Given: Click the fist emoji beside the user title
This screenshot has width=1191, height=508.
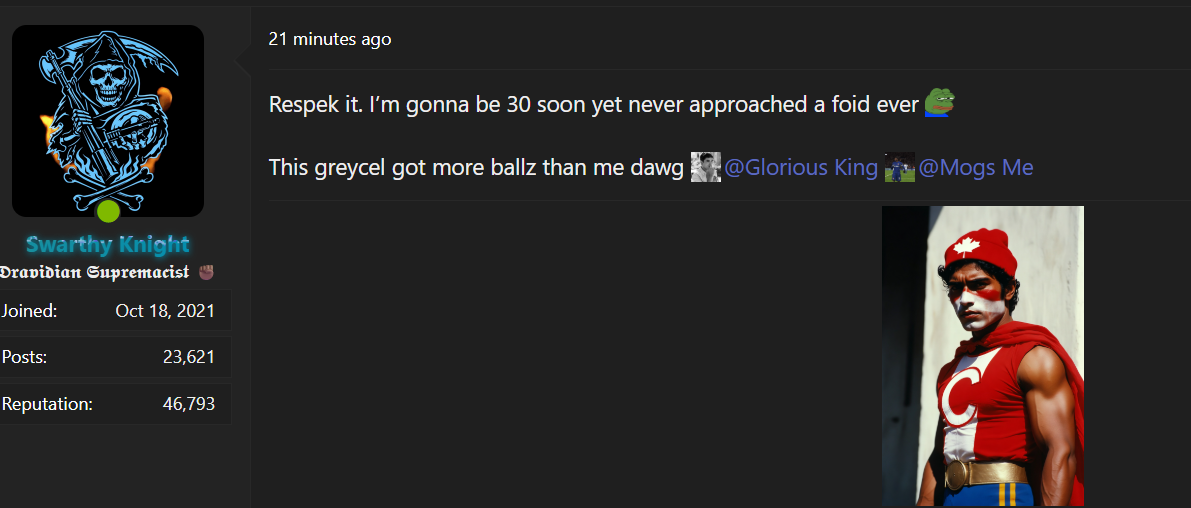Looking at the screenshot, I should coord(207,272).
